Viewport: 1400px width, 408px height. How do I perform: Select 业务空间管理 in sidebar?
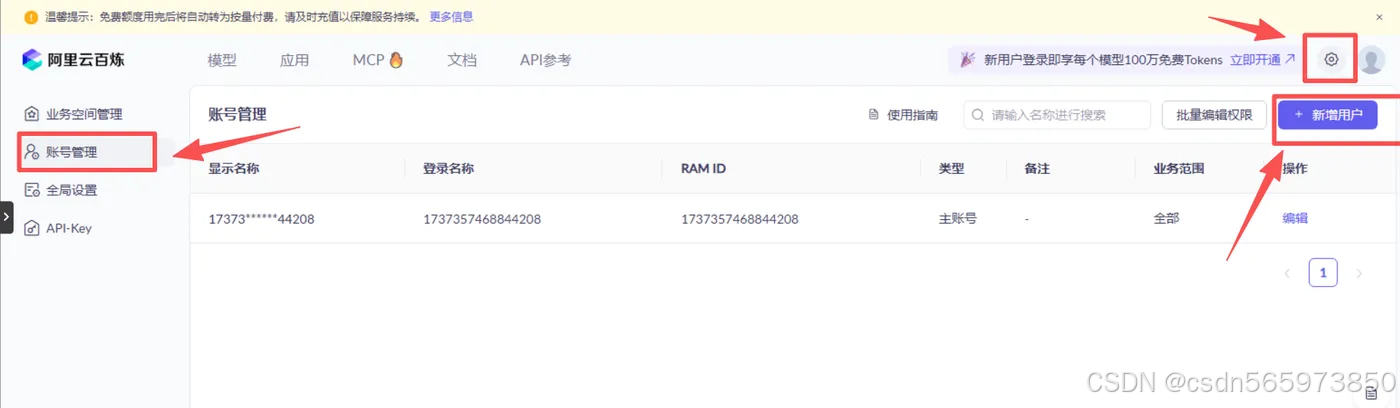pyautogui.click(x=85, y=114)
